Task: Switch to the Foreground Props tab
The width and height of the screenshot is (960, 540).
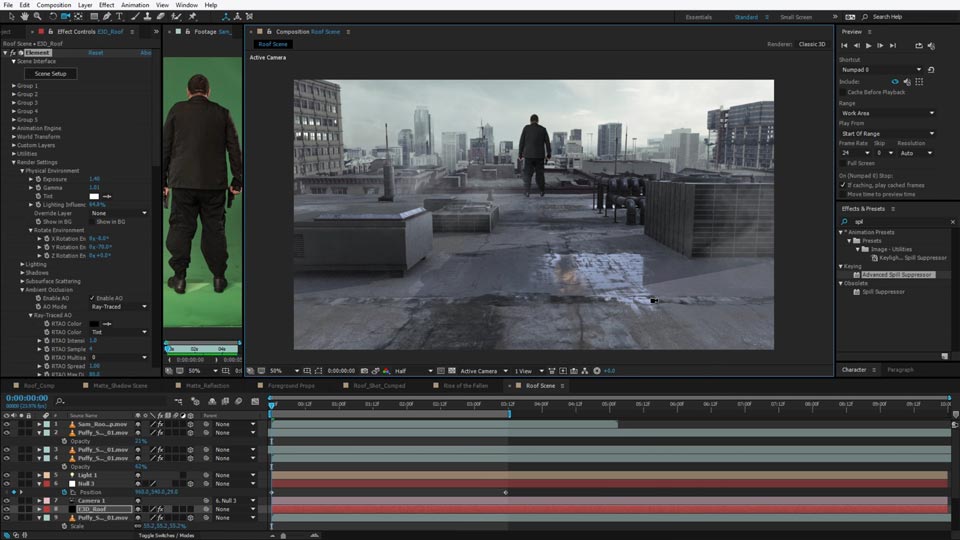Action: pos(290,385)
